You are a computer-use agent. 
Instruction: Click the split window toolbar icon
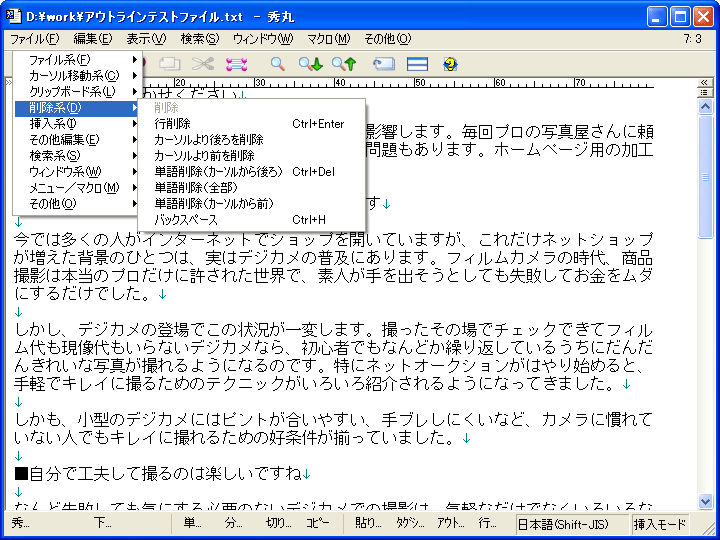click(417, 64)
